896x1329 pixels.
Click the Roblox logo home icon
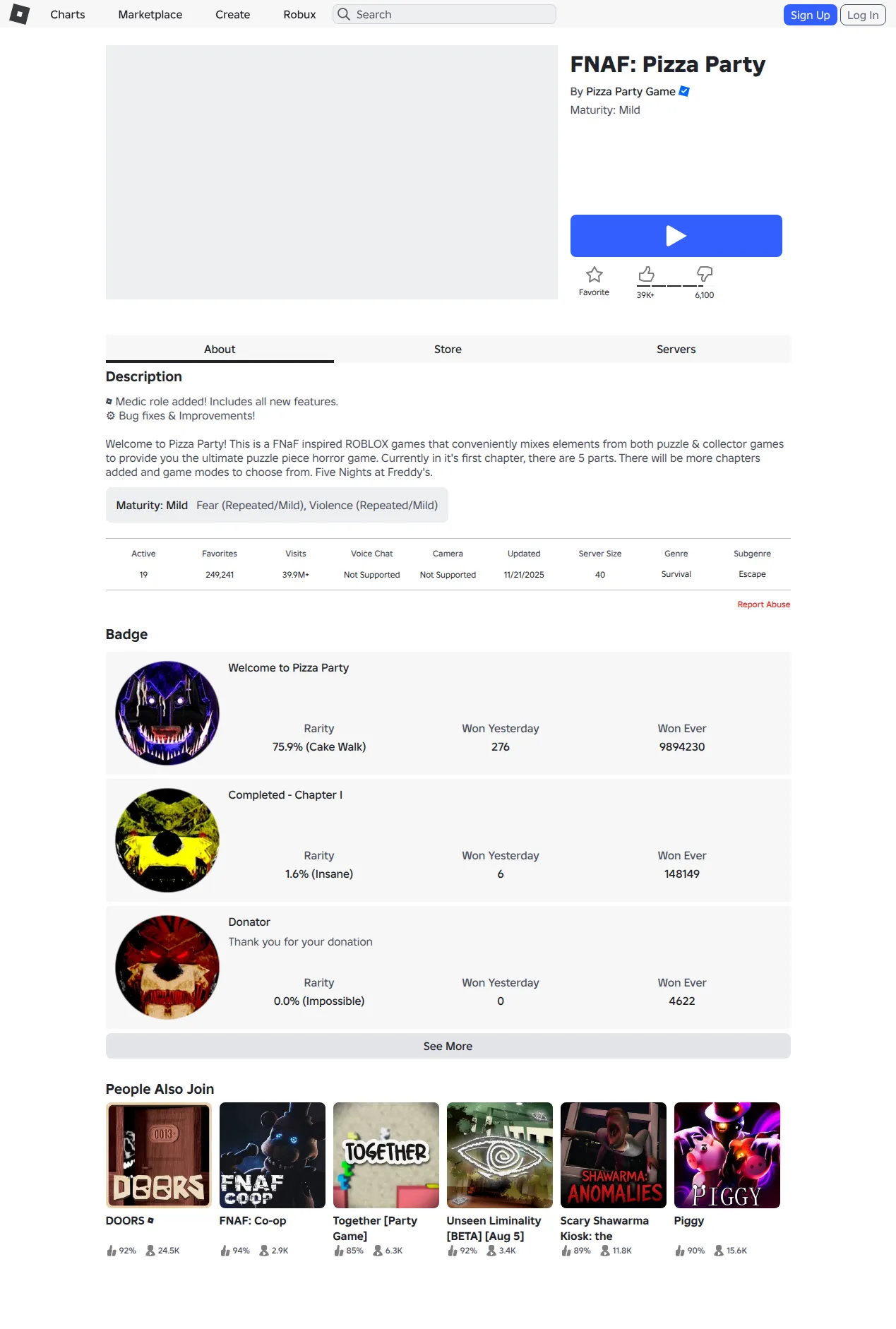click(x=20, y=14)
